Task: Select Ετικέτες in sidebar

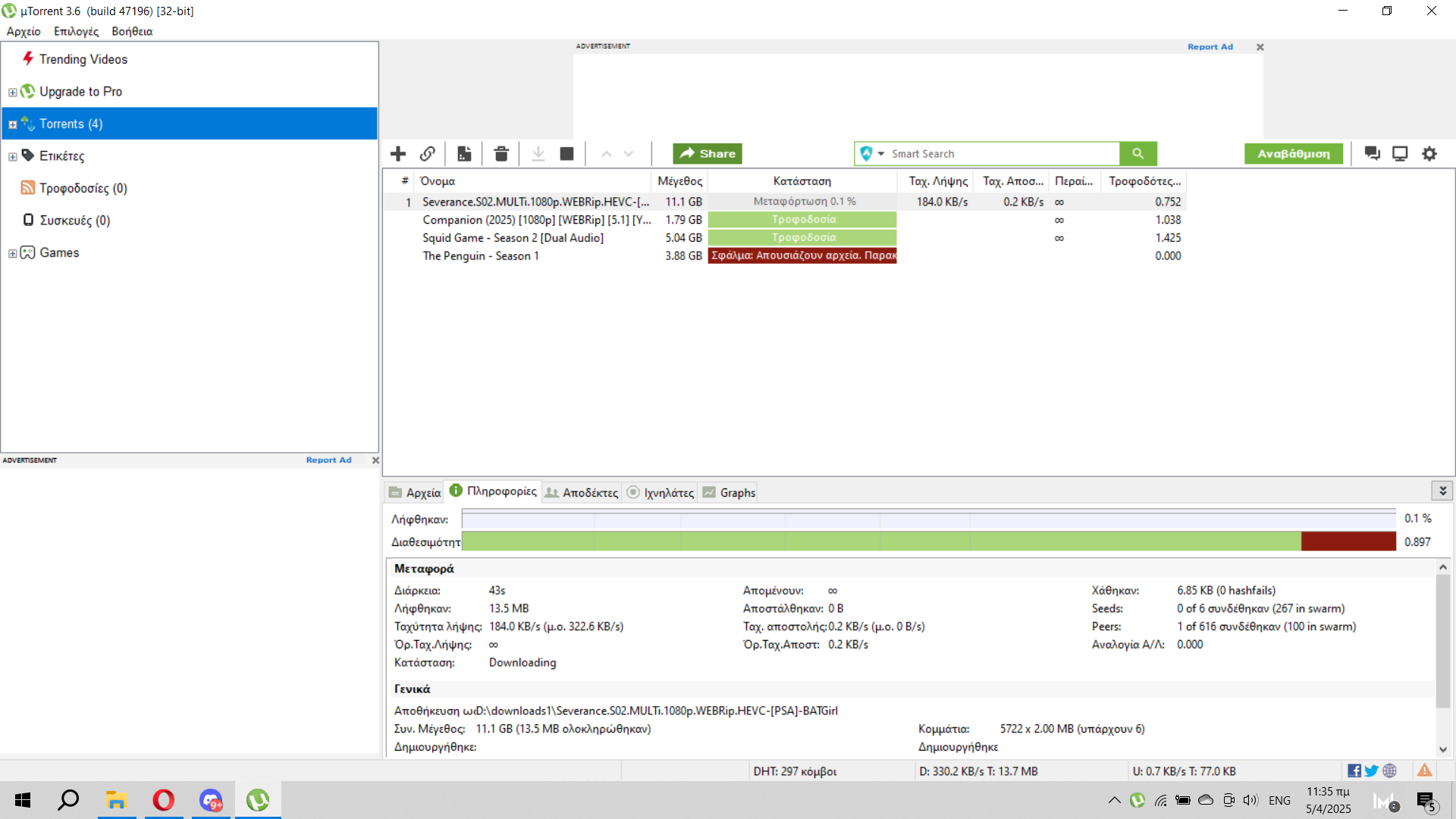Action: pyautogui.click(x=62, y=156)
